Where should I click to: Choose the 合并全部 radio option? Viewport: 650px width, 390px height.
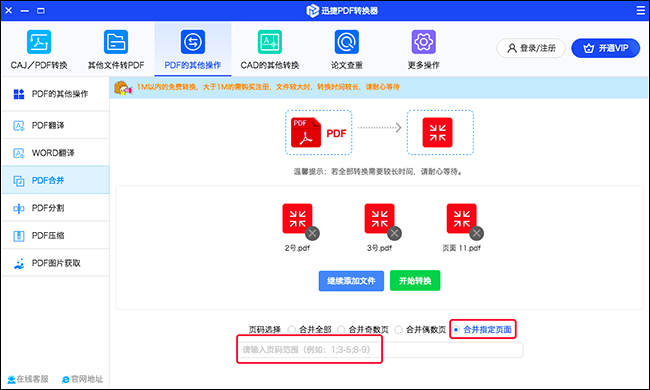291,329
